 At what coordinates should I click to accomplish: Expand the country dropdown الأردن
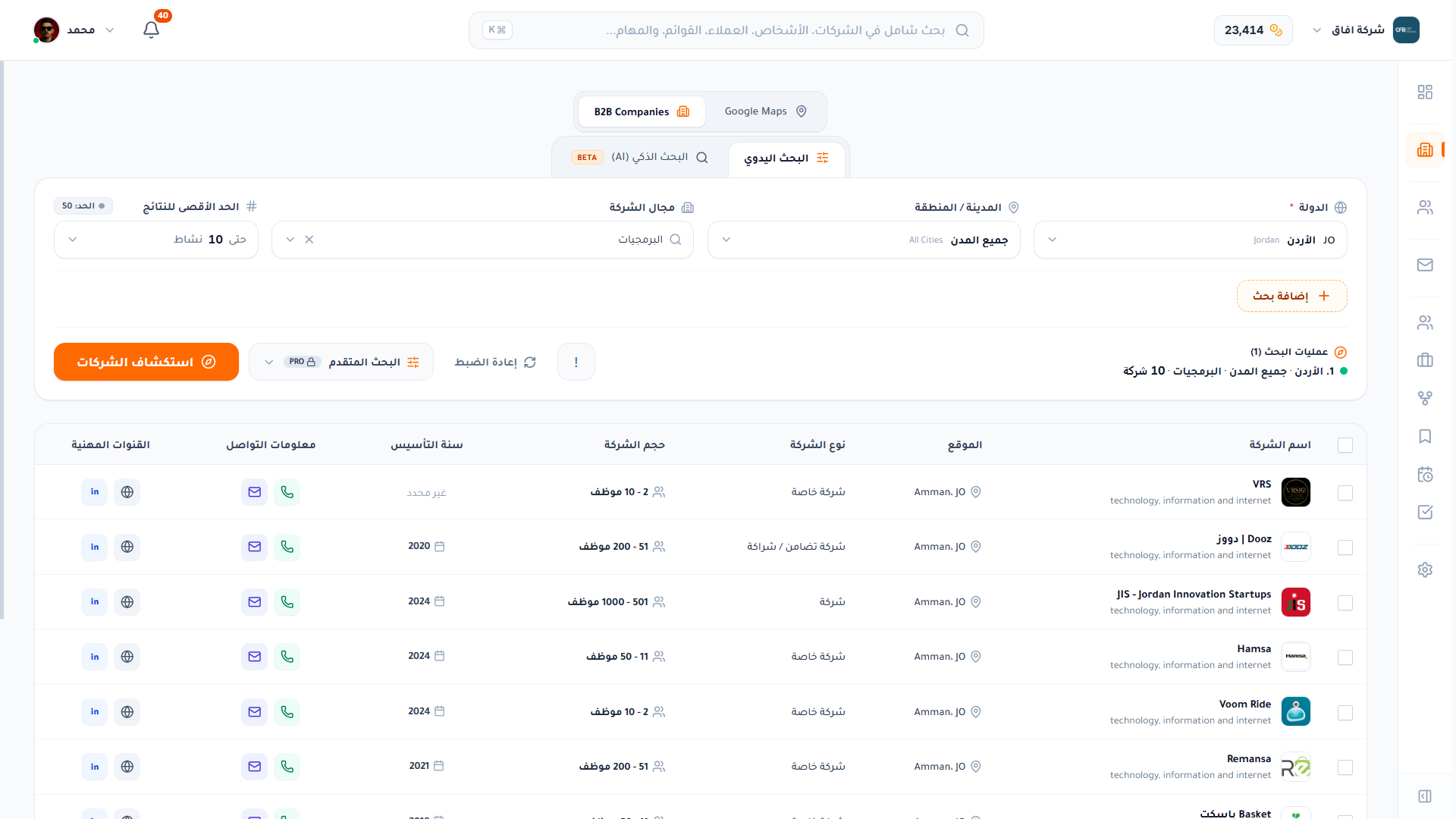[x=1191, y=240]
